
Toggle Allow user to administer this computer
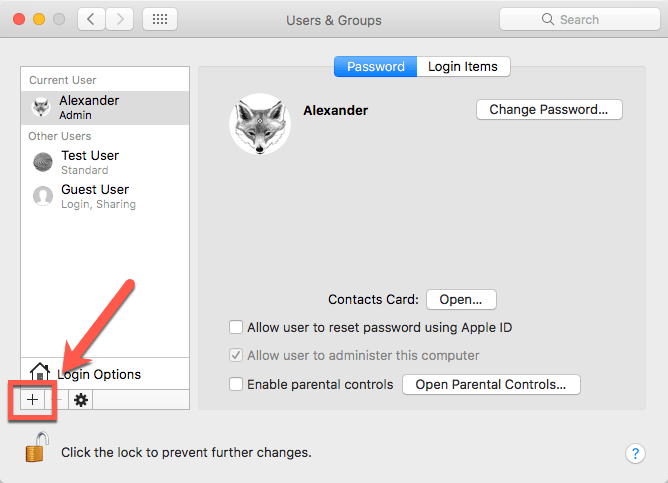236,355
